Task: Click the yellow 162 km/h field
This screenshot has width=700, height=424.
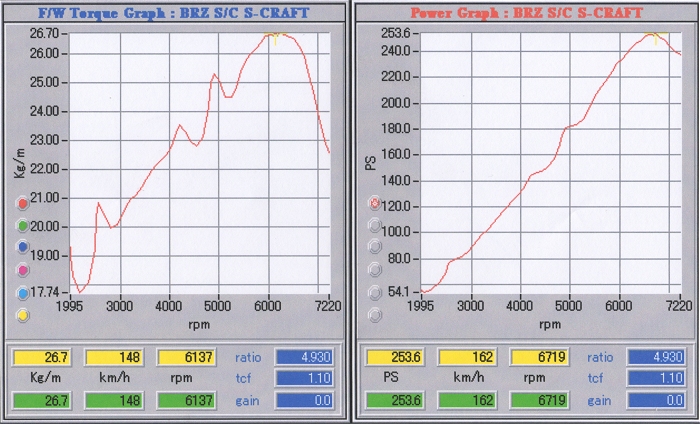Action: (467, 357)
